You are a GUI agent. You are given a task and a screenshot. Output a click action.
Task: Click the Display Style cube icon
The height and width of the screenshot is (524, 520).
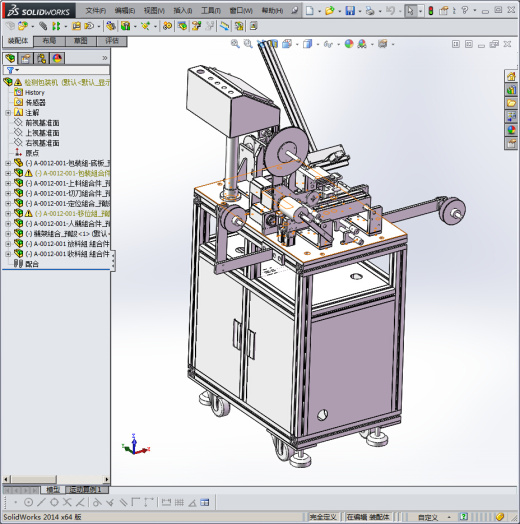tap(307, 44)
